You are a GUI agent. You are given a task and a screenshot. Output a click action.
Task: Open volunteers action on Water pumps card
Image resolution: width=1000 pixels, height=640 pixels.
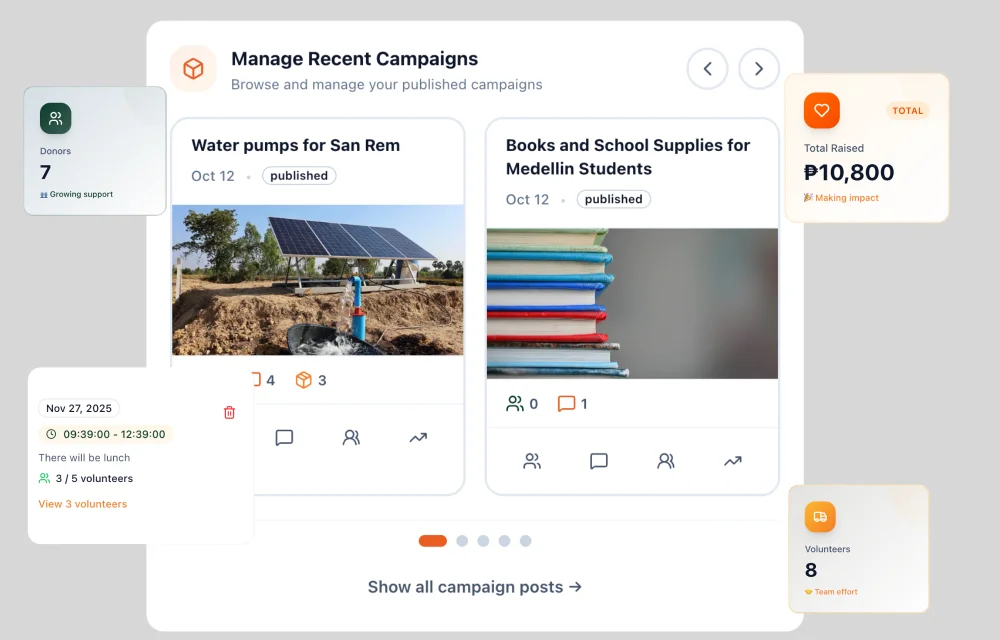[x=351, y=437]
